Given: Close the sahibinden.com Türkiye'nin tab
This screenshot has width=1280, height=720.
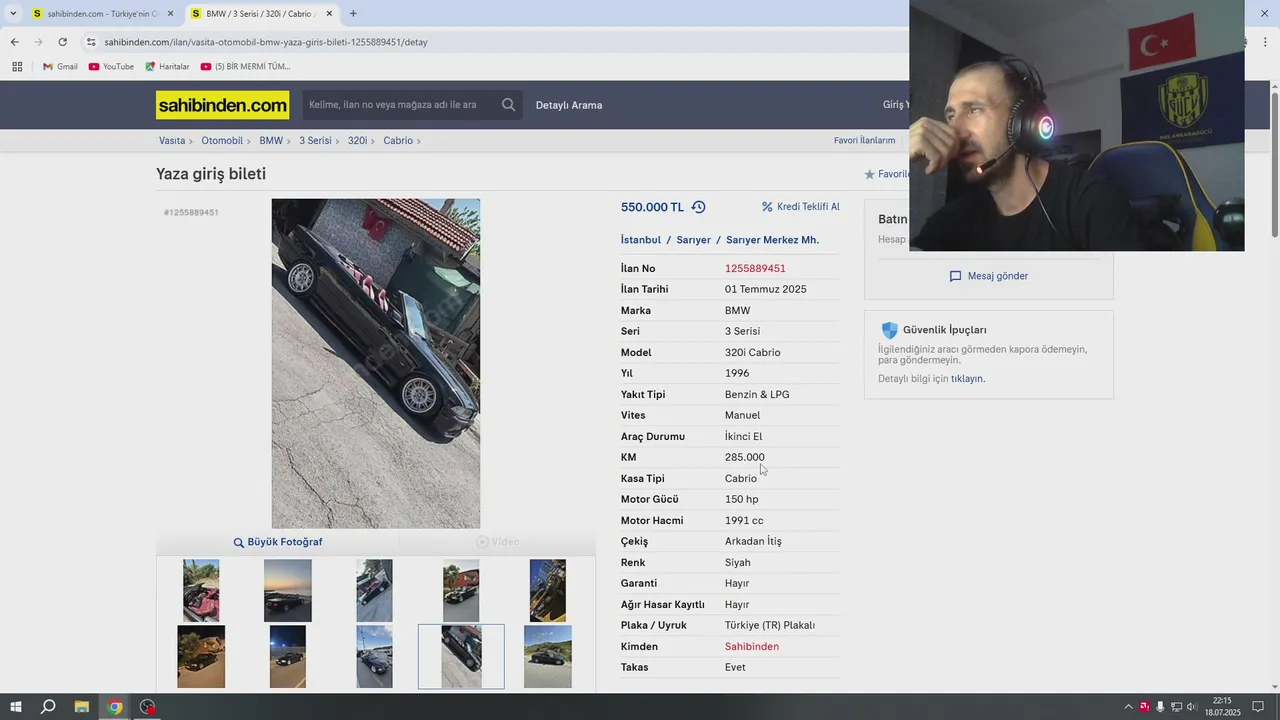Looking at the screenshot, I should click(170, 14).
